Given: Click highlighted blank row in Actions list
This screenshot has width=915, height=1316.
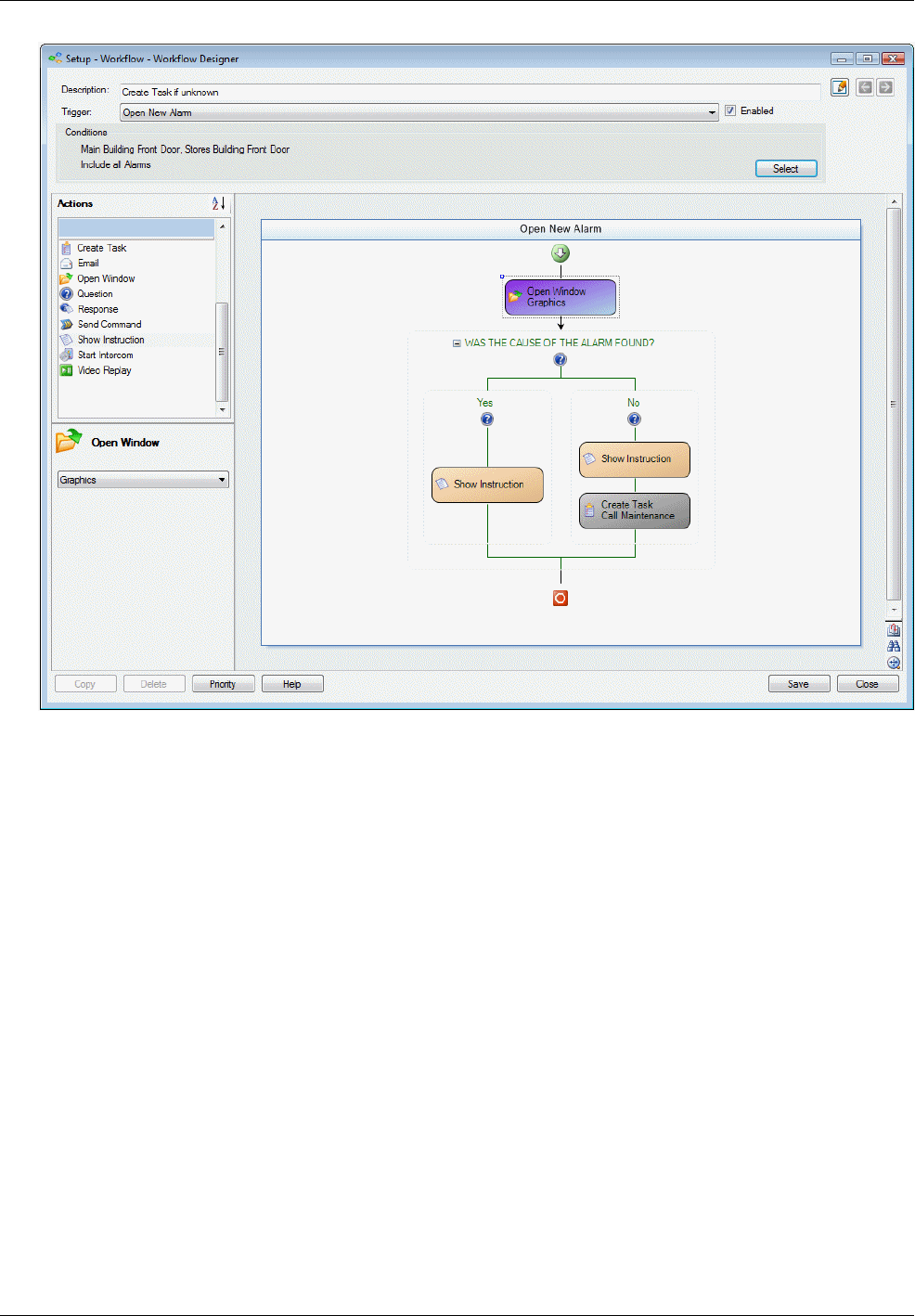Looking at the screenshot, I should coord(136,228).
